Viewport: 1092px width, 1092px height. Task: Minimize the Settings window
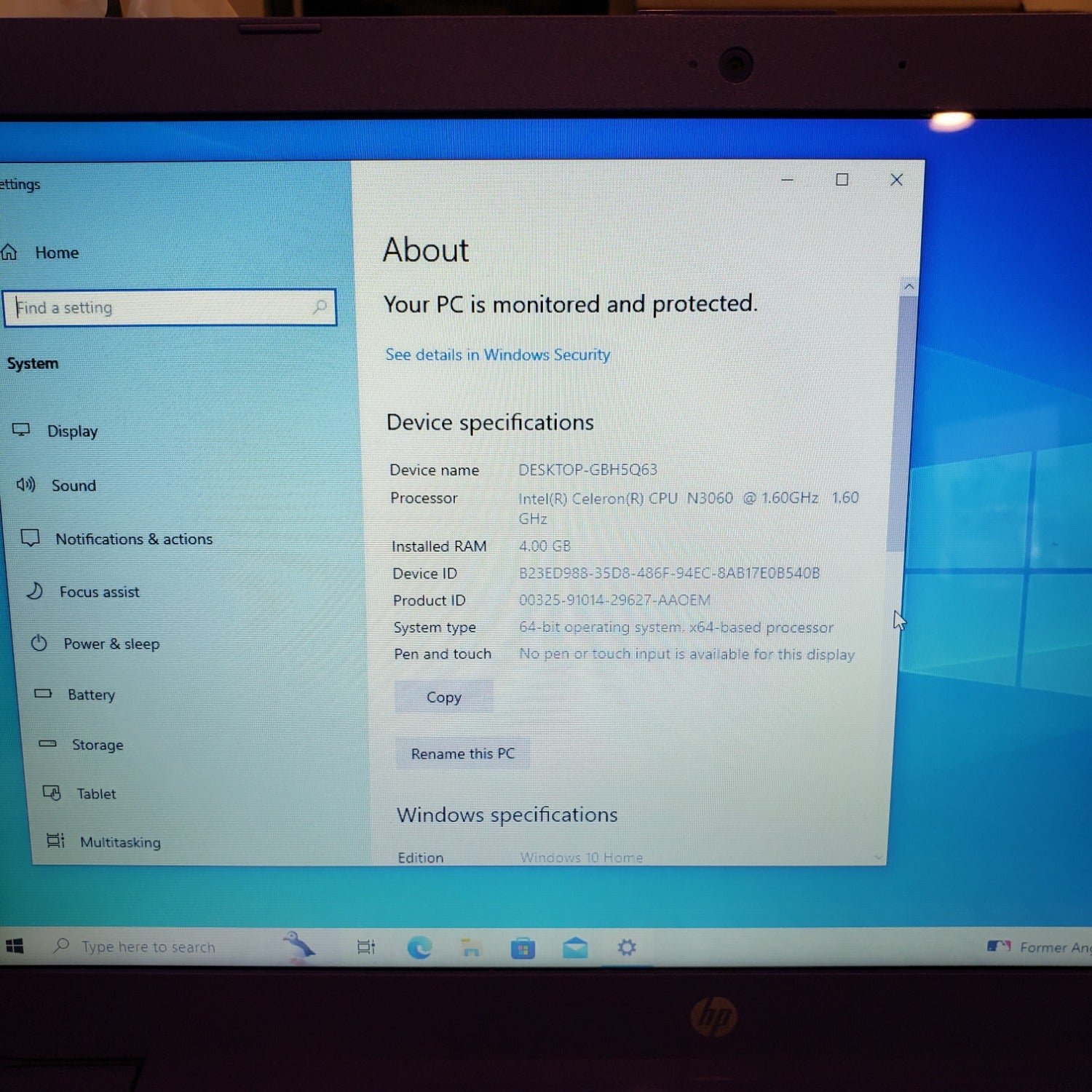[x=788, y=179]
